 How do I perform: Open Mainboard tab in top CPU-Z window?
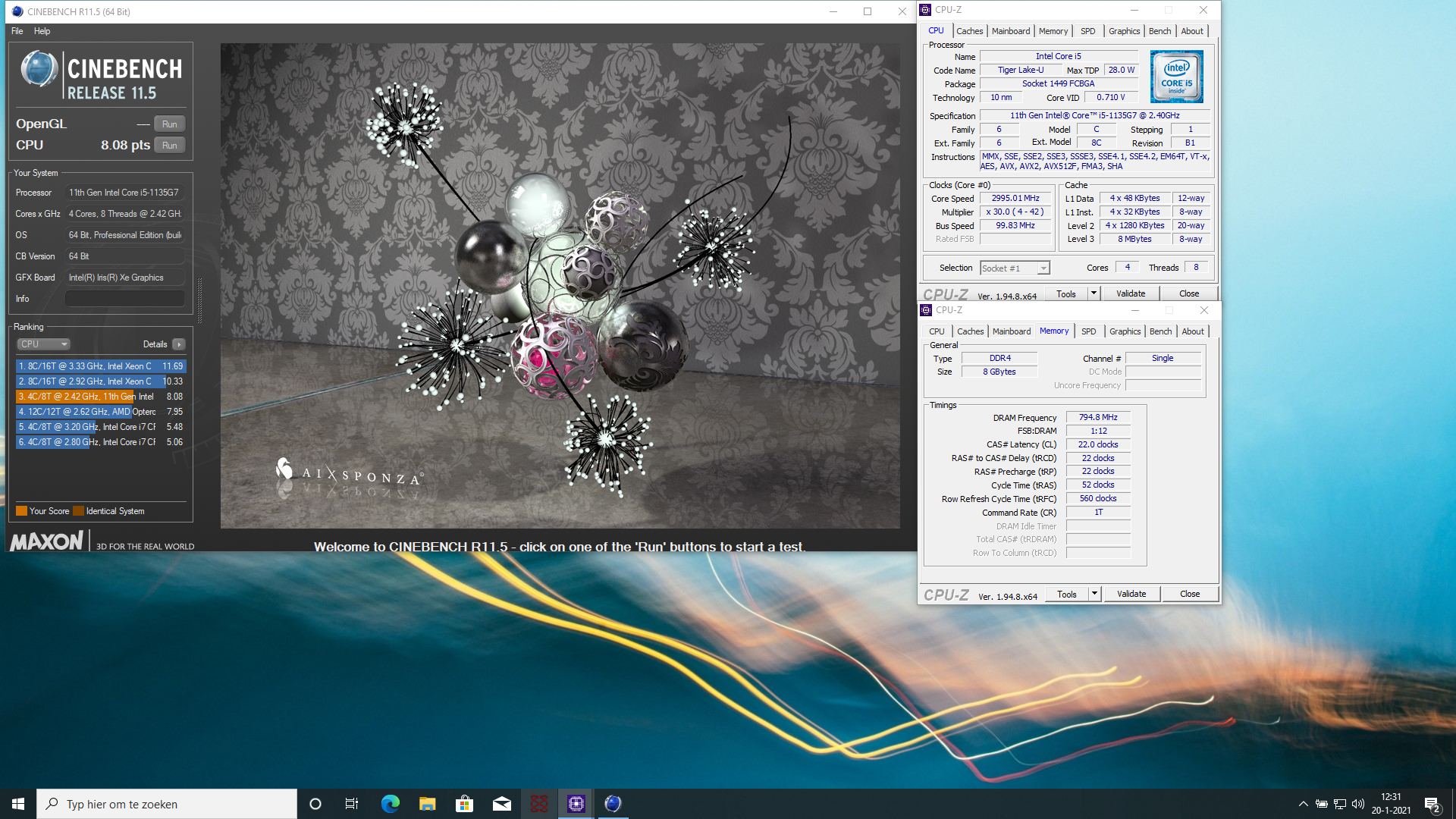(x=1011, y=31)
